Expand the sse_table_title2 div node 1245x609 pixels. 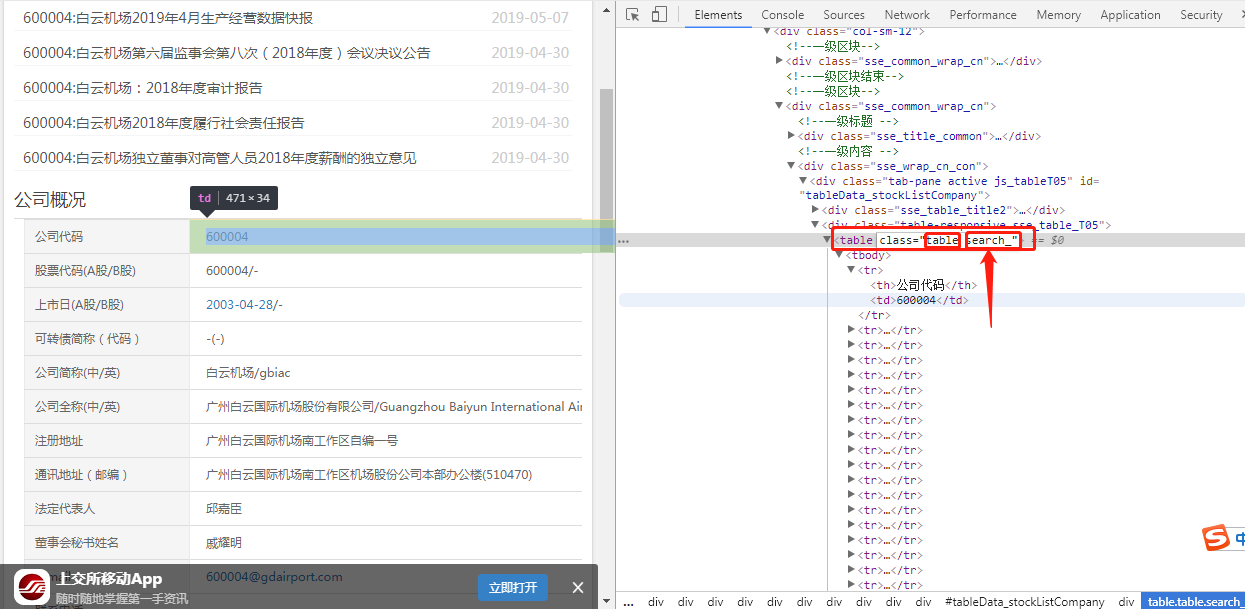[x=815, y=211]
